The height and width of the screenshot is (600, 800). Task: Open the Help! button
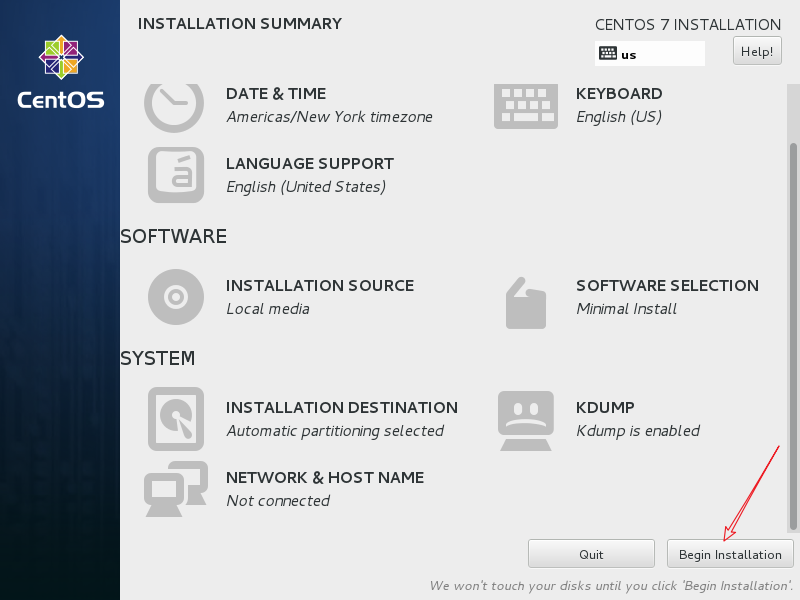click(757, 51)
